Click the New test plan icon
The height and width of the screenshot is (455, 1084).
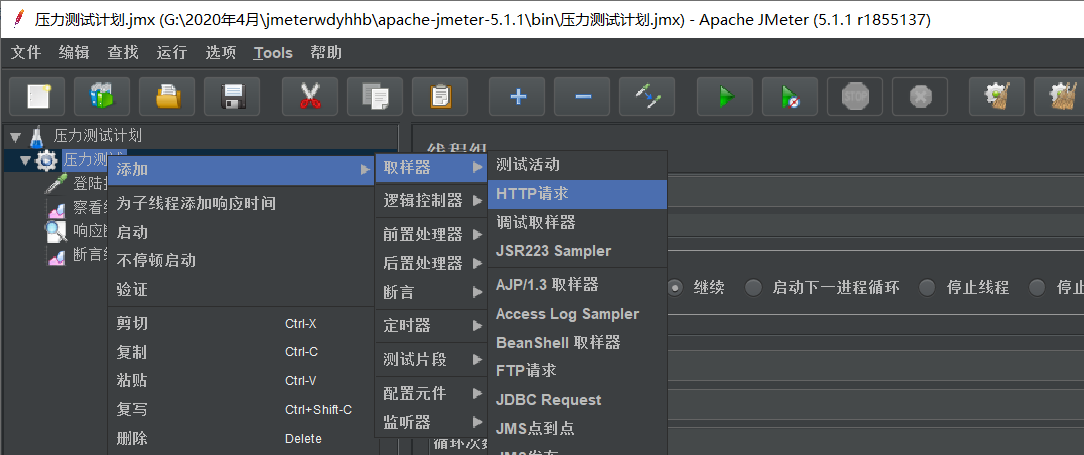point(37,96)
